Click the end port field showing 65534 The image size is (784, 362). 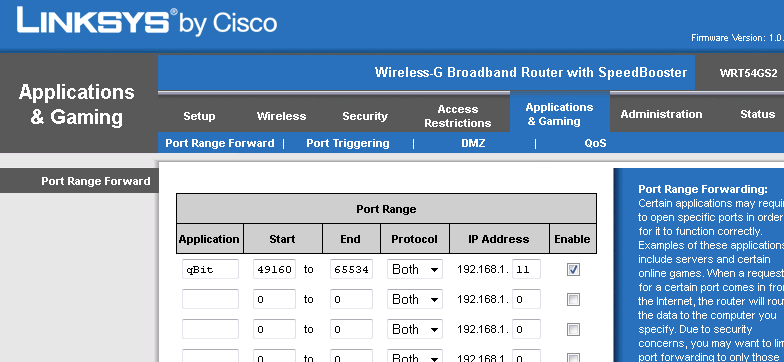[x=351, y=270]
